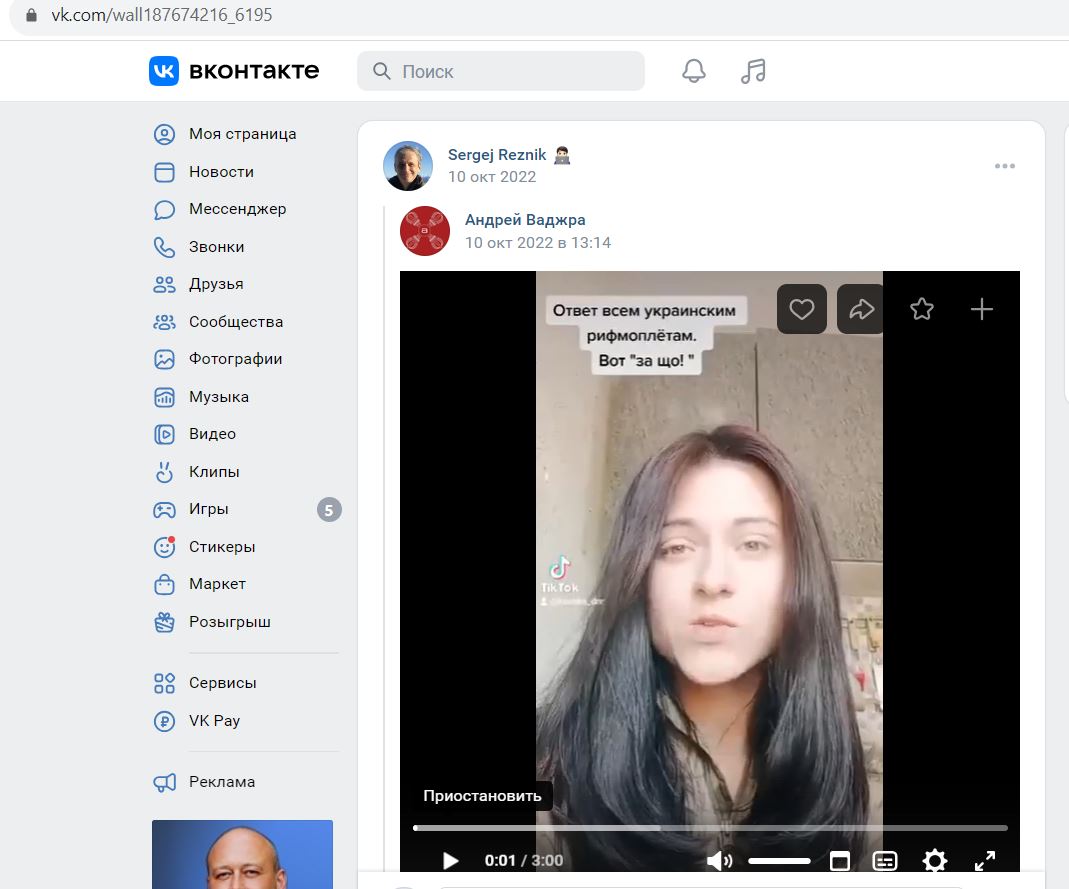This screenshot has height=889, width=1069.
Task: Open Моя страница in sidebar
Action: (x=243, y=134)
